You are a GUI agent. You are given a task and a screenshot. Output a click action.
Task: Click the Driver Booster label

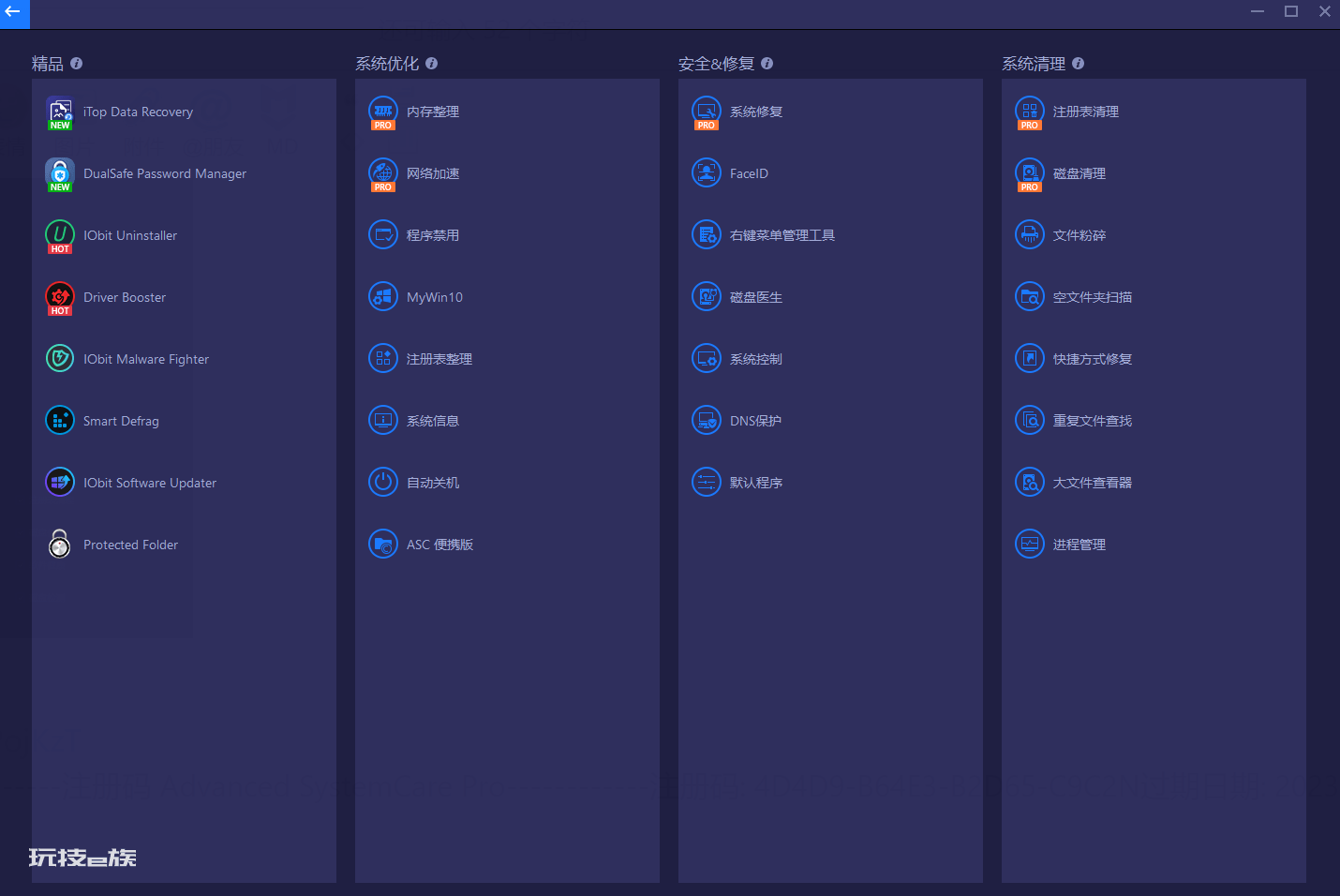tap(125, 297)
